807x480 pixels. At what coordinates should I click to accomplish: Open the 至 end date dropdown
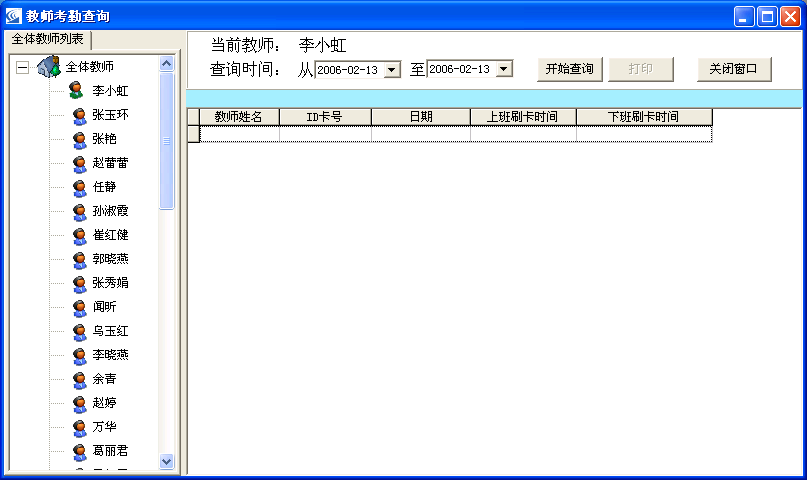point(504,69)
